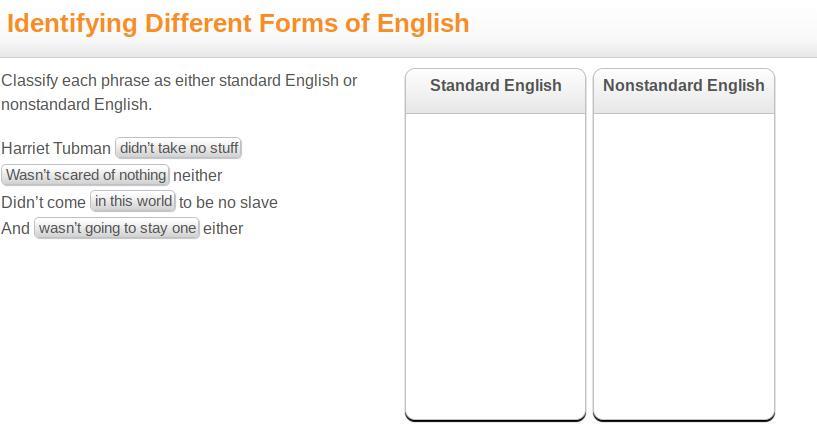This screenshot has width=817, height=426.
Task: Click the "Harriet Tubman" text in the poem
Action: pyautogui.click(x=56, y=148)
